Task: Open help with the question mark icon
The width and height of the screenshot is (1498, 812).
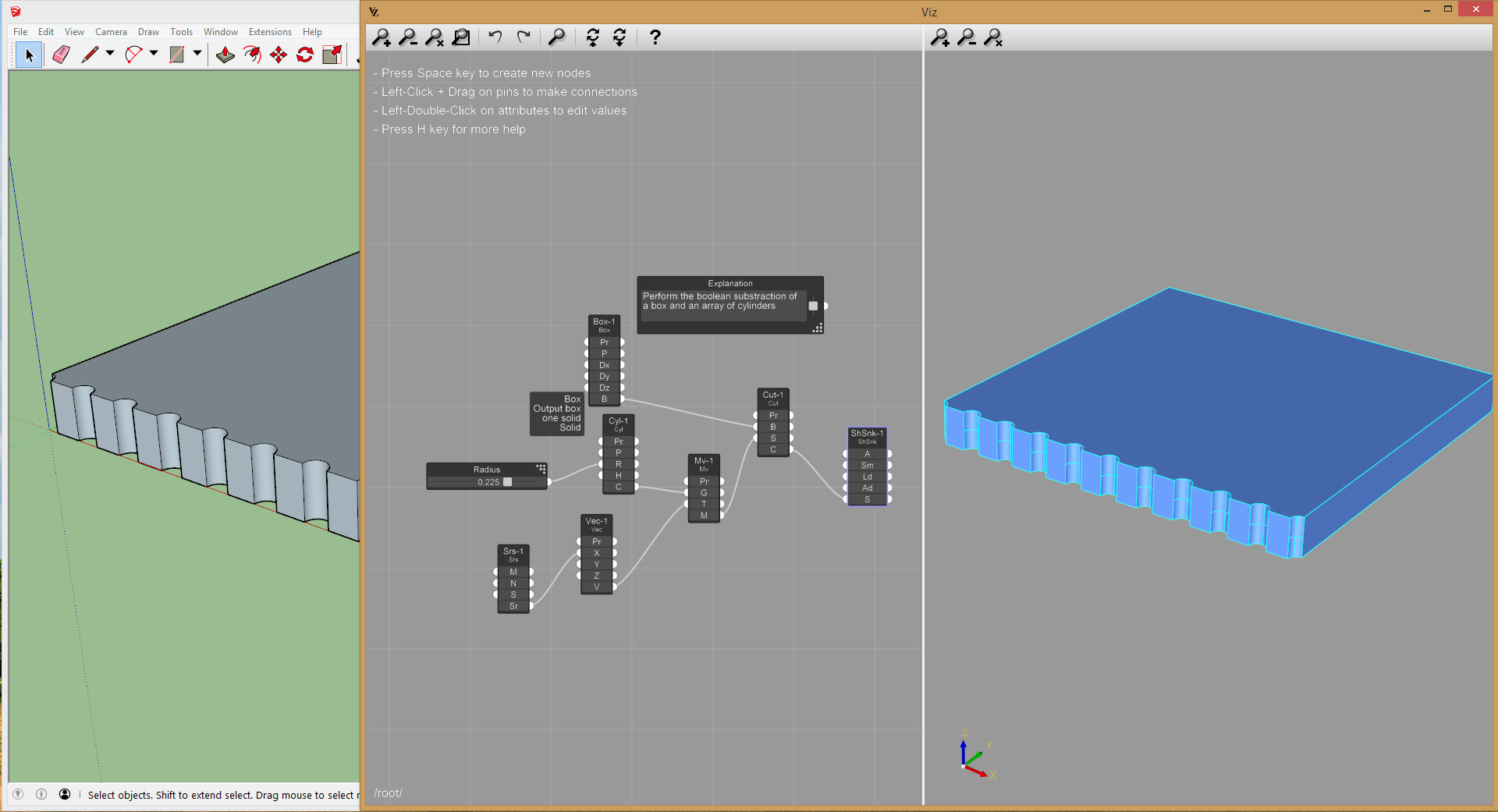Action: [x=655, y=37]
